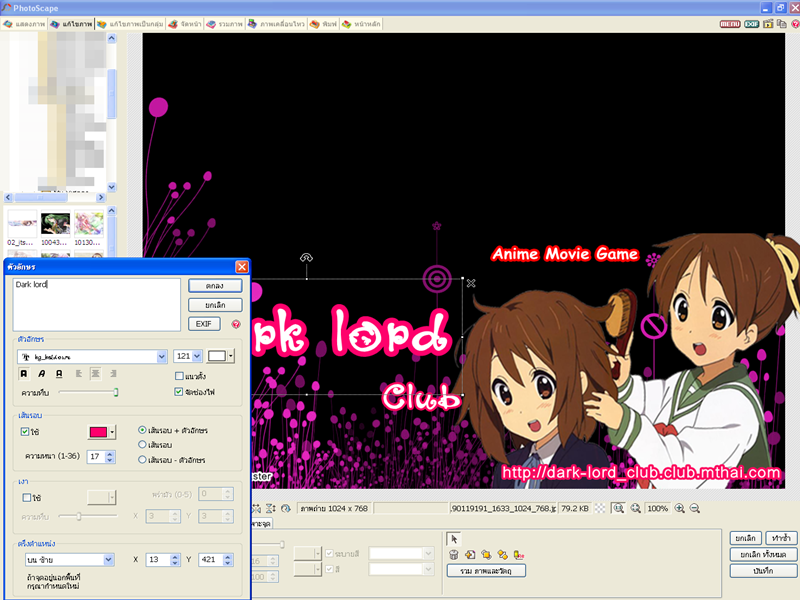Click the icon with red label in object tools
Image resolution: width=800 pixels, height=600 pixels.
point(519,555)
